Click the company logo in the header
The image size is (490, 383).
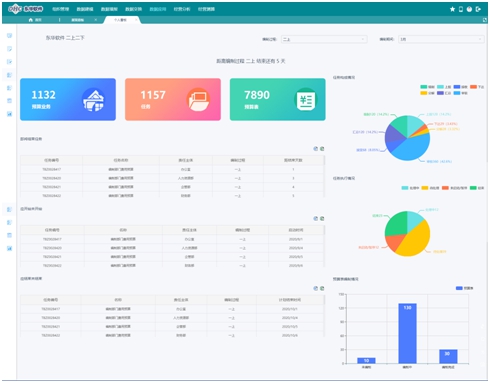[26, 9]
